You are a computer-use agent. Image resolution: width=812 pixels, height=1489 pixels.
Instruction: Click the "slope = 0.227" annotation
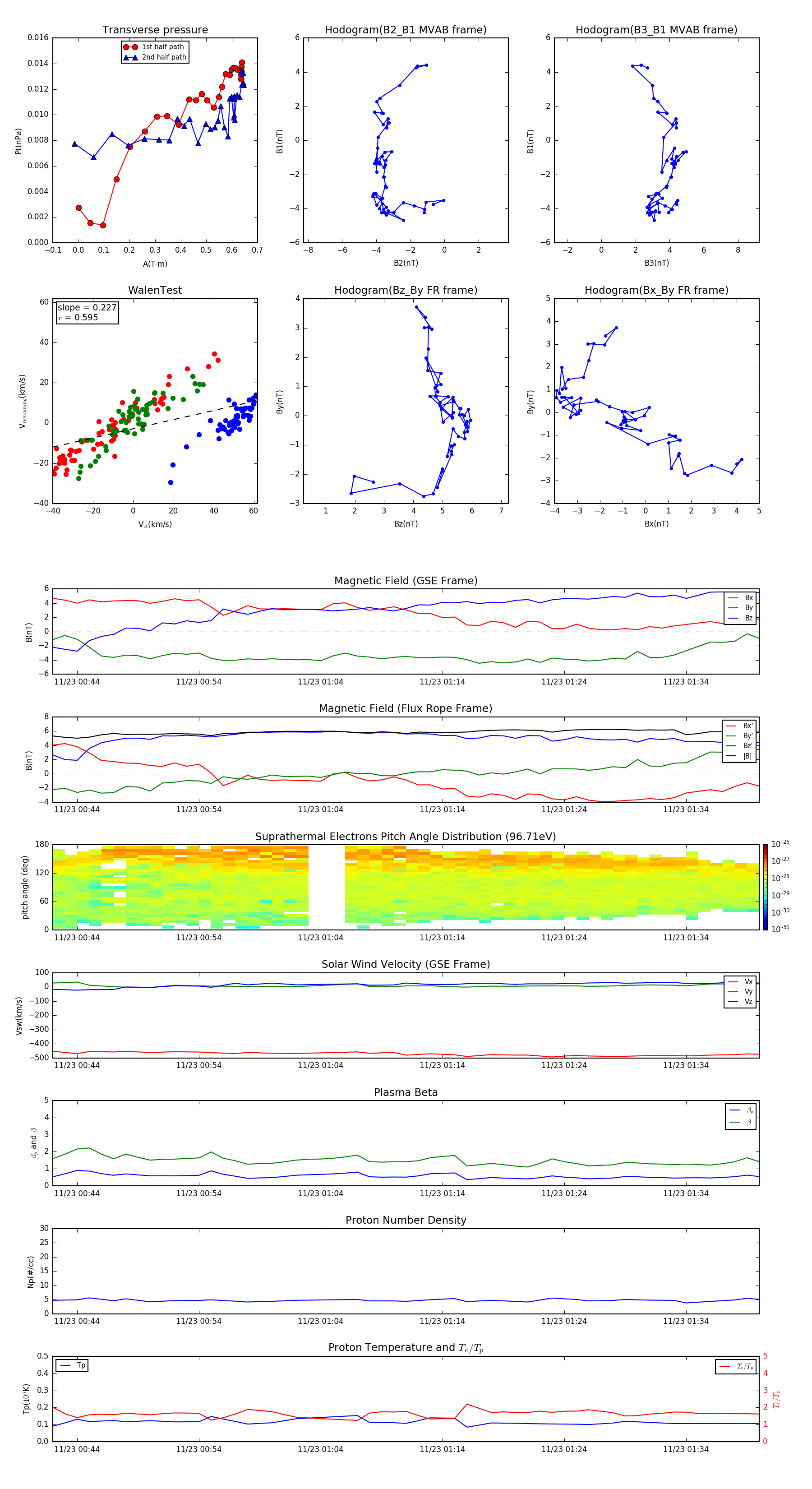(87, 308)
